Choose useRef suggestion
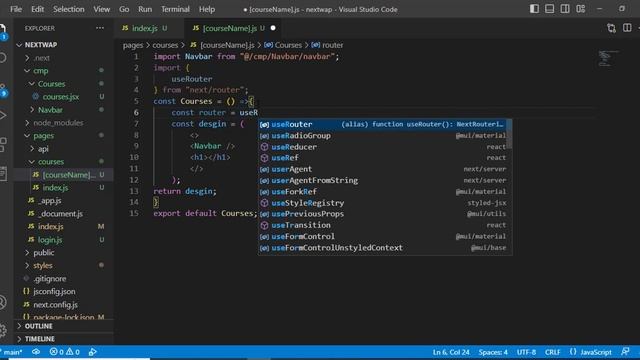Screen dimensions: 640x360 click(x=383, y=158)
